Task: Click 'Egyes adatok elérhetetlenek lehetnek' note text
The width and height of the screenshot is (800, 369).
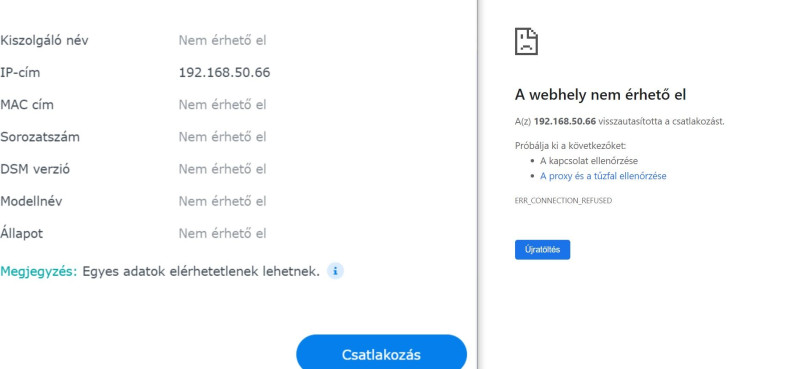Action: coord(201,272)
